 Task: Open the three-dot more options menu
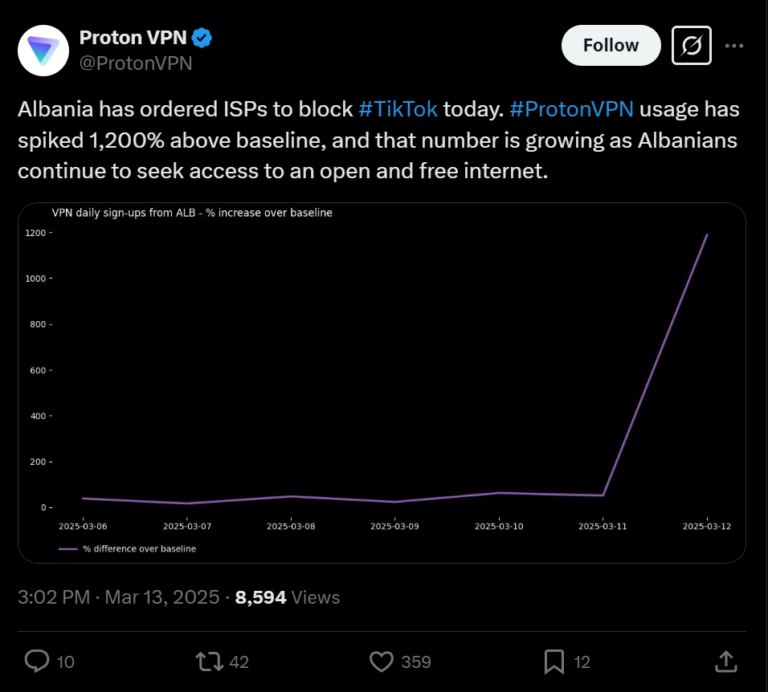tap(734, 46)
